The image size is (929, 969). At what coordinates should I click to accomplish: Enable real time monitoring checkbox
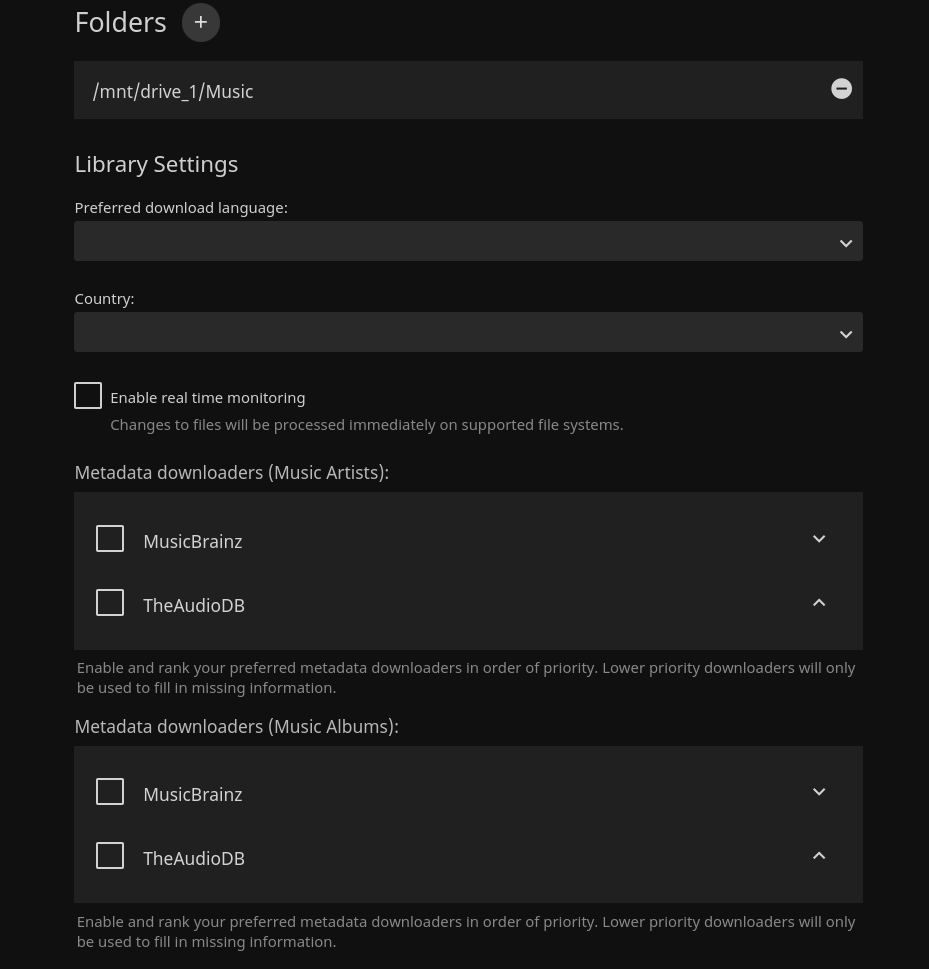pos(88,396)
